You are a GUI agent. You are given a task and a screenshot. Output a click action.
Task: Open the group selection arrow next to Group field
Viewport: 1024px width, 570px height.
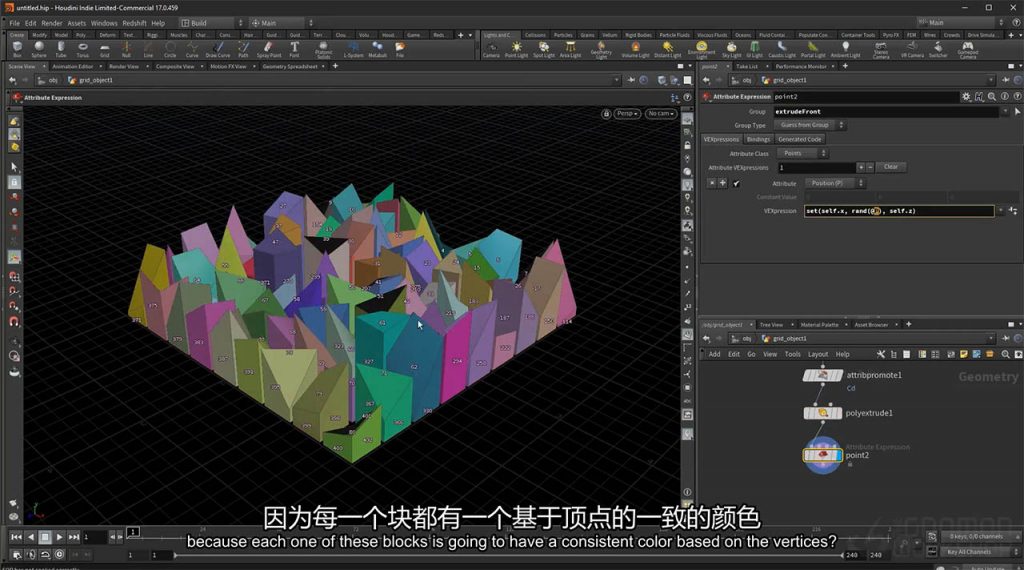pos(1017,112)
